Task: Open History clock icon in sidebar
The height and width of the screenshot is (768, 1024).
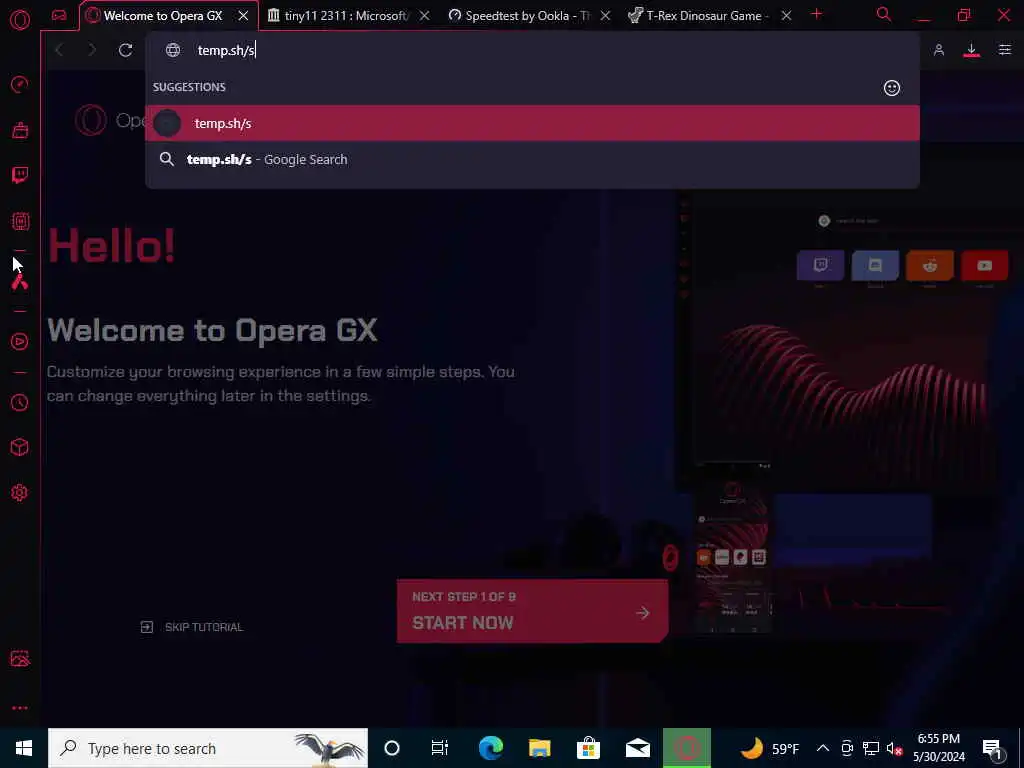Action: pyautogui.click(x=20, y=402)
